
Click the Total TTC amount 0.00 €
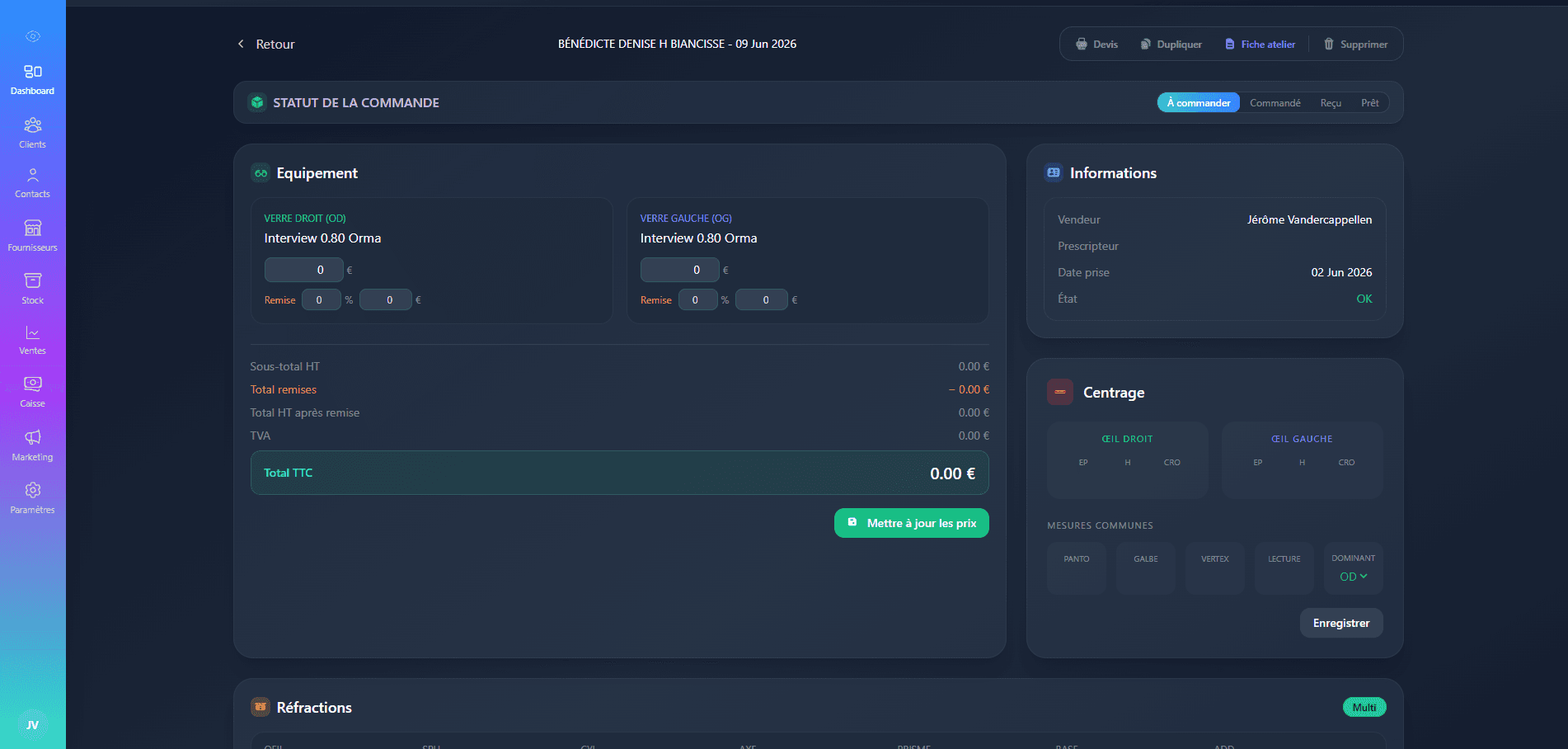952,473
